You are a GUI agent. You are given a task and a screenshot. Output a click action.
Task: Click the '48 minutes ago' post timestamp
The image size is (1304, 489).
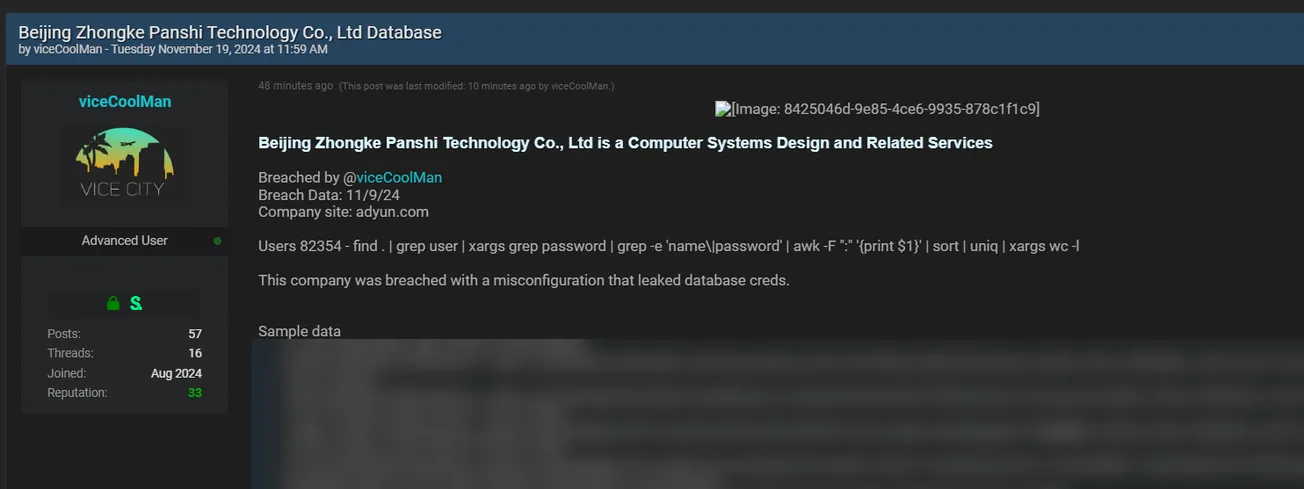(x=295, y=86)
